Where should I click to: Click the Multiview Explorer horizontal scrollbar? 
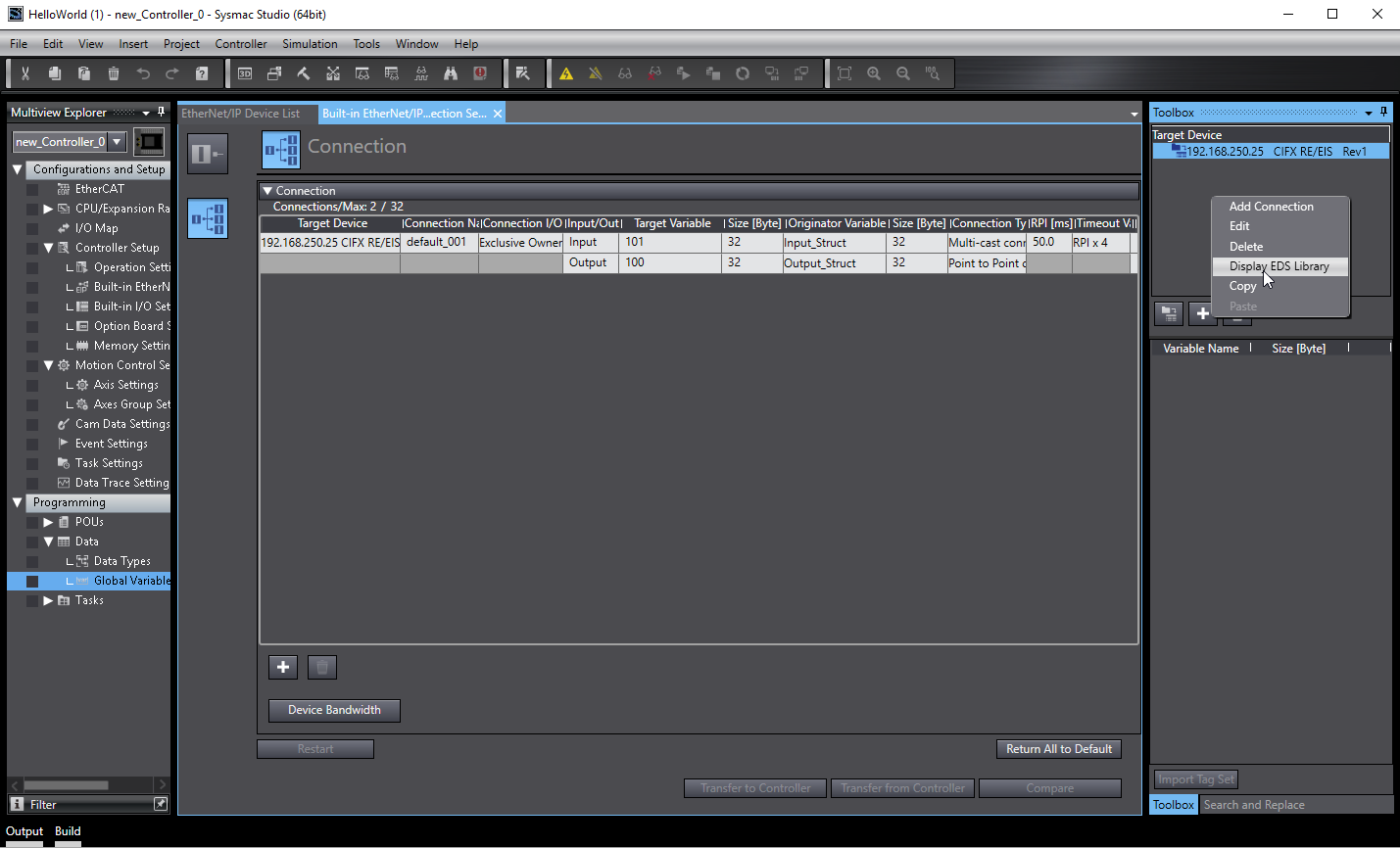(67, 784)
